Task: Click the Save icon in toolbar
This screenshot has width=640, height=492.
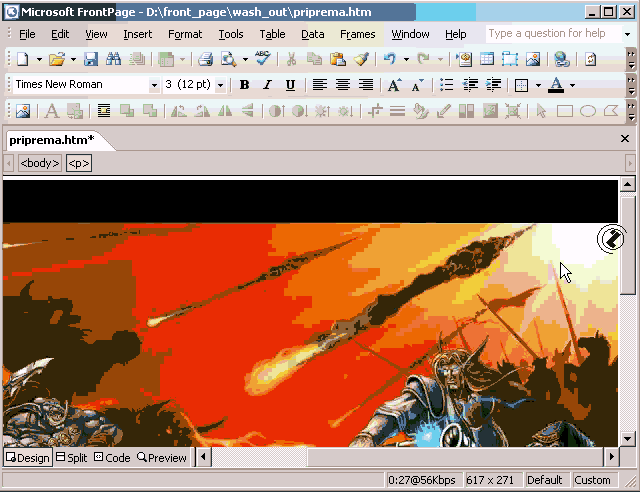Action: point(90,60)
